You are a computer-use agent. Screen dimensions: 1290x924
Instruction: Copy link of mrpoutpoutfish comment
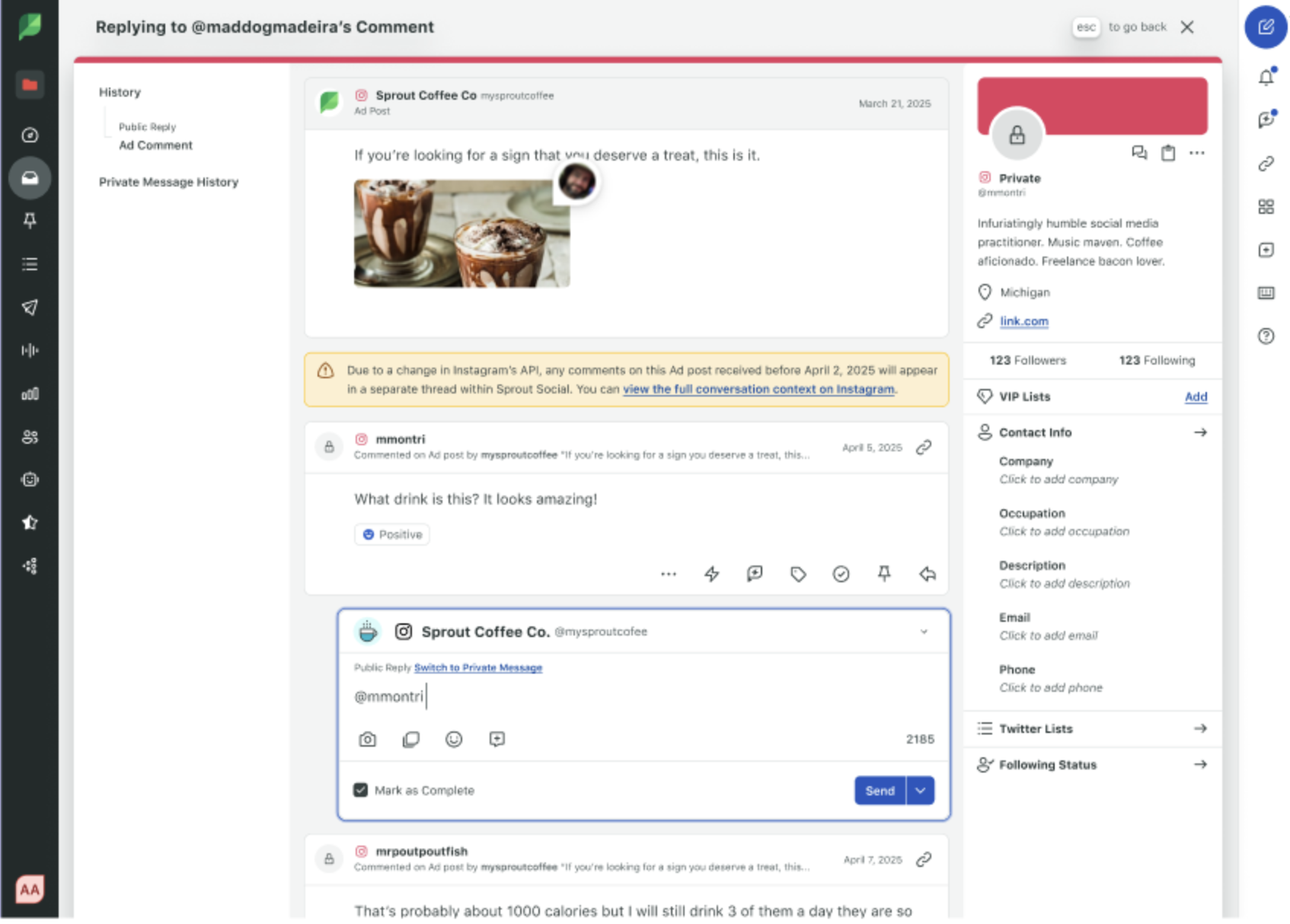coord(924,859)
